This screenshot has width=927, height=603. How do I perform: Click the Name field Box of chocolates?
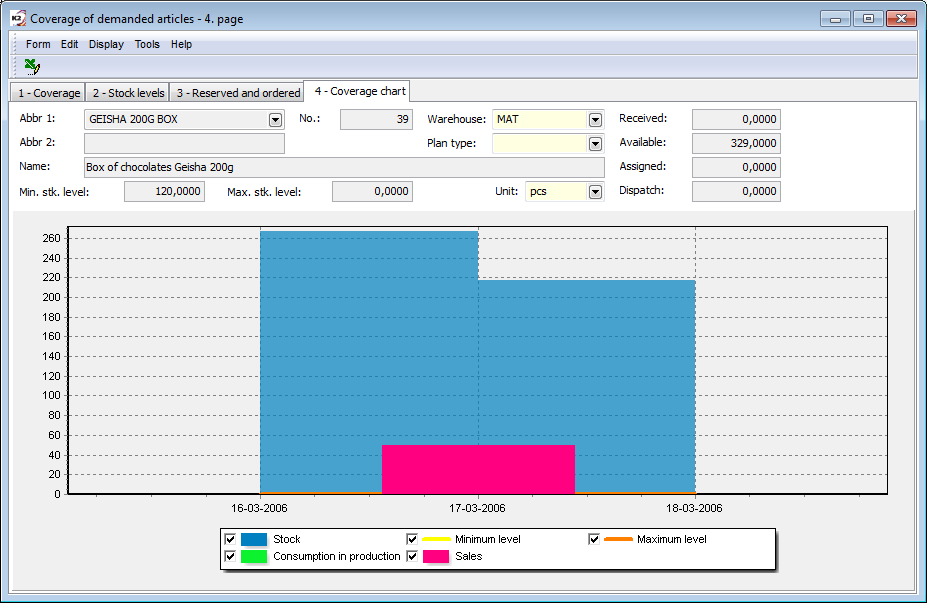click(344, 167)
